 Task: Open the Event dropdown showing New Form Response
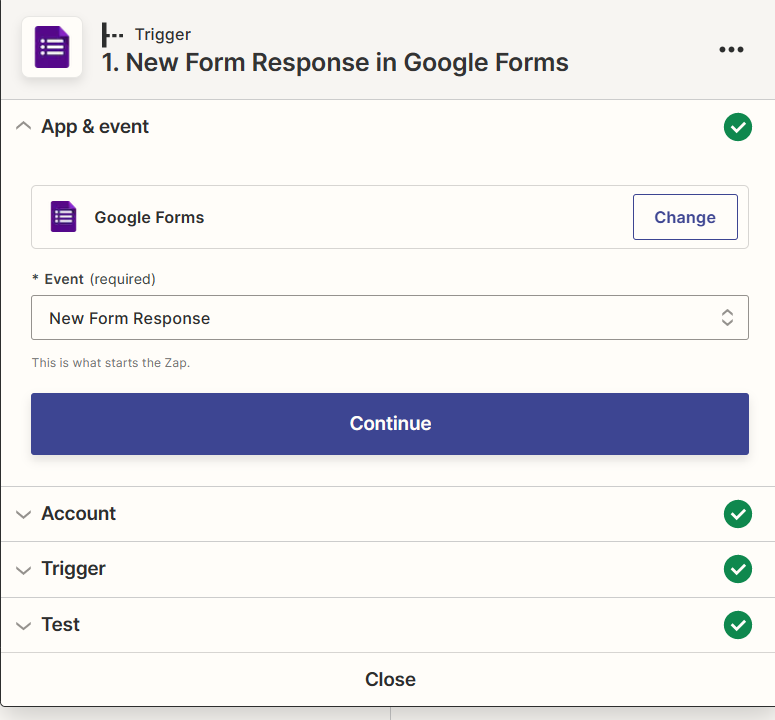[x=389, y=318]
